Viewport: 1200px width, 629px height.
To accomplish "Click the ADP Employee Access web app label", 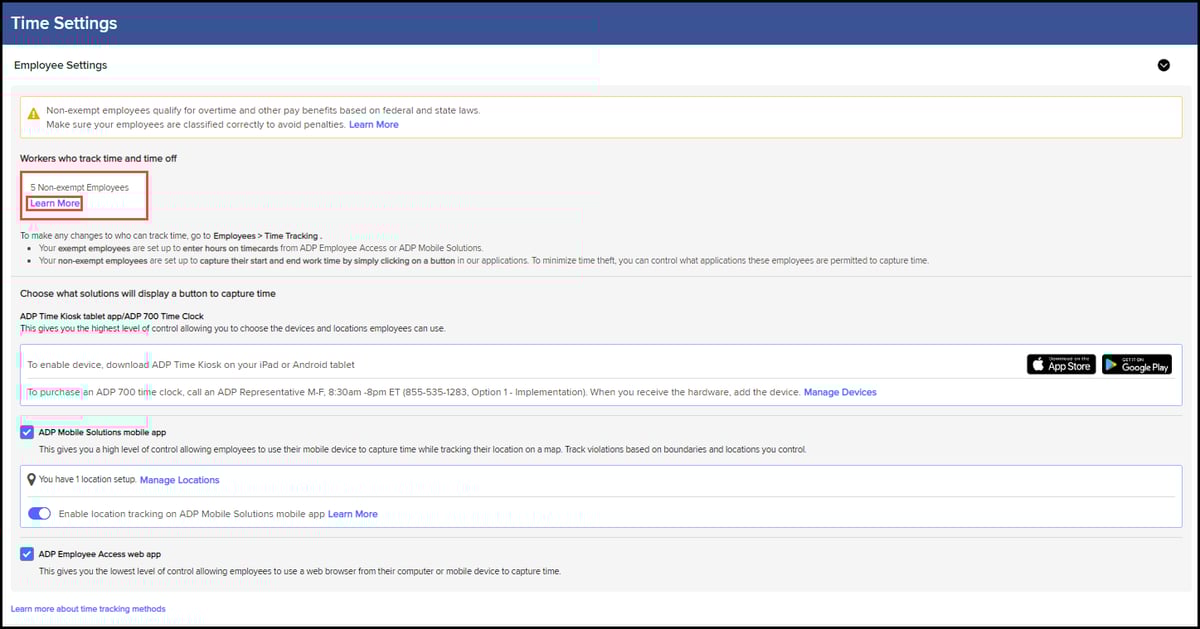I will [99, 554].
